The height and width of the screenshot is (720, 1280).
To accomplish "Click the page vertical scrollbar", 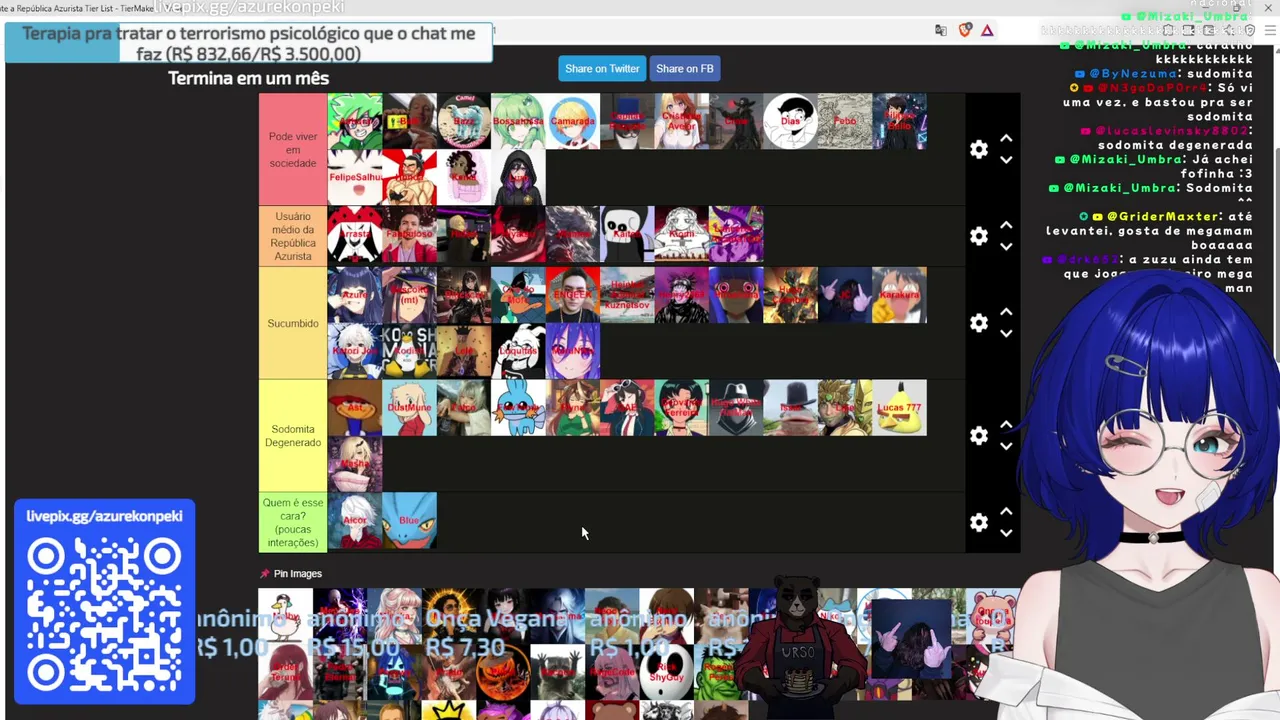I will pyautogui.click(x=1276, y=255).
